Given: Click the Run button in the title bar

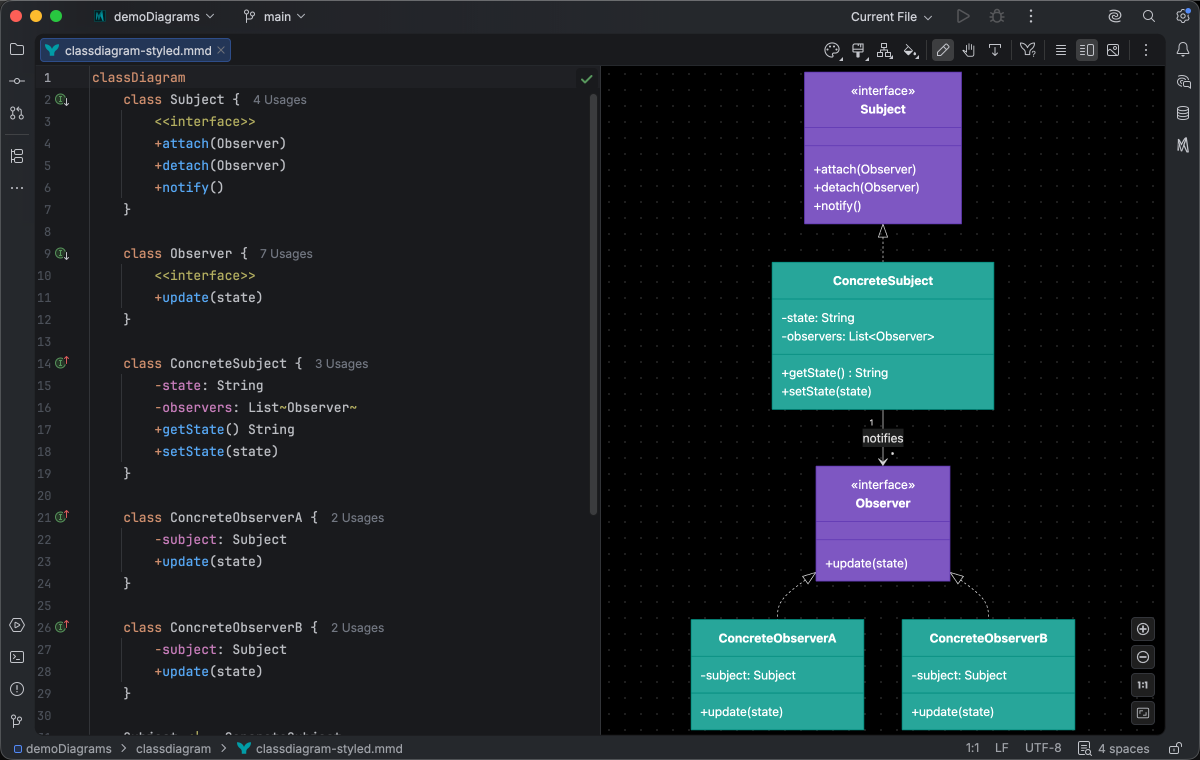Looking at the screenshot, I should (x=963, y=17).
